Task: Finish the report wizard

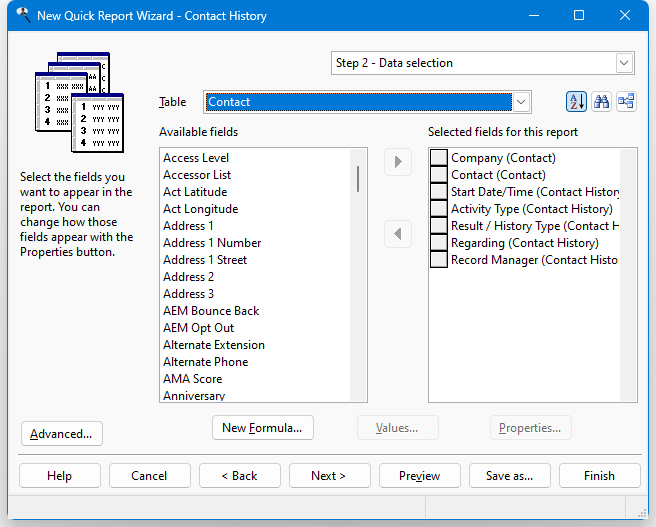Action: click(600, 476)
